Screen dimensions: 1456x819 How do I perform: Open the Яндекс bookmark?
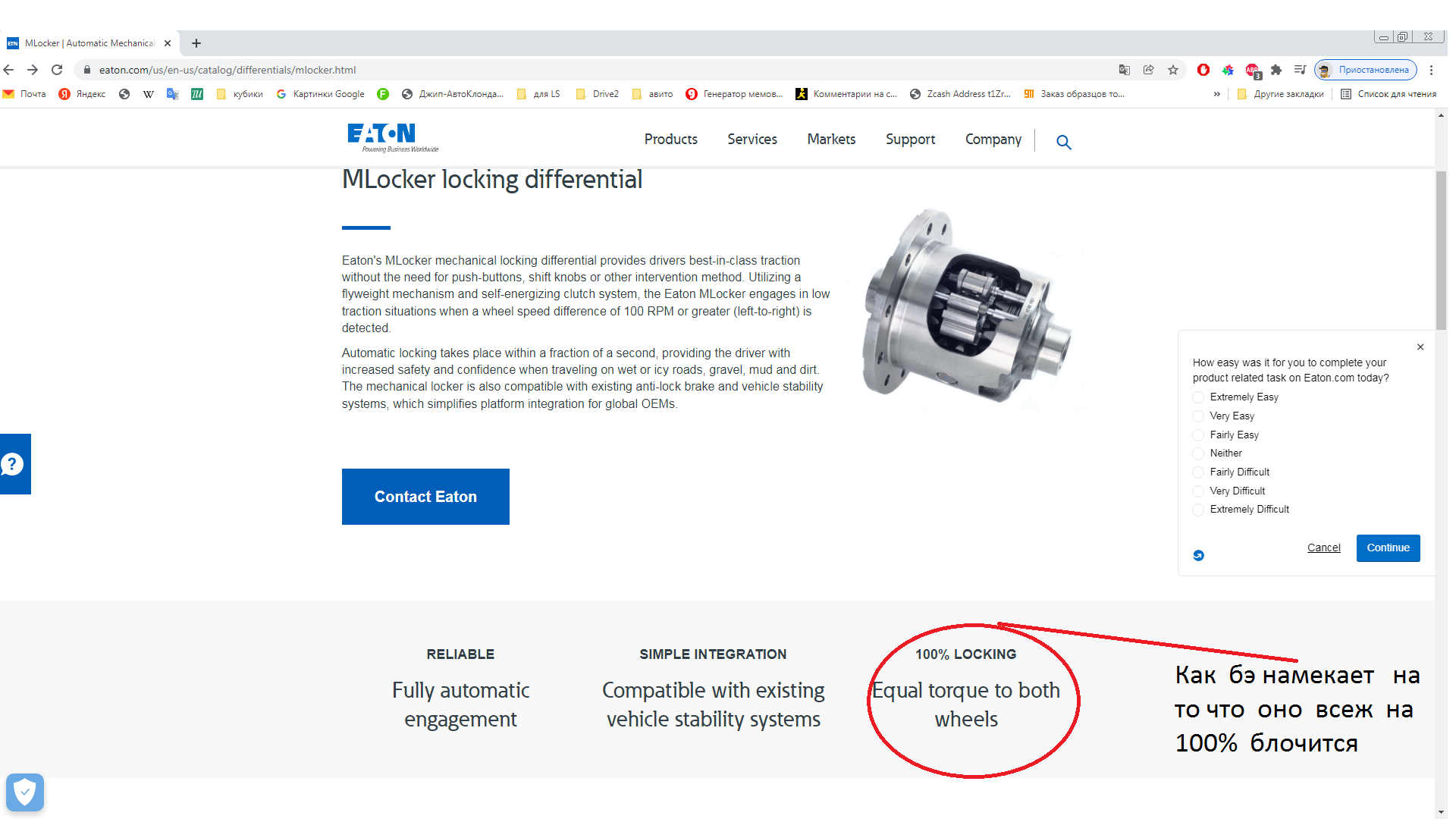click(82, 94)
